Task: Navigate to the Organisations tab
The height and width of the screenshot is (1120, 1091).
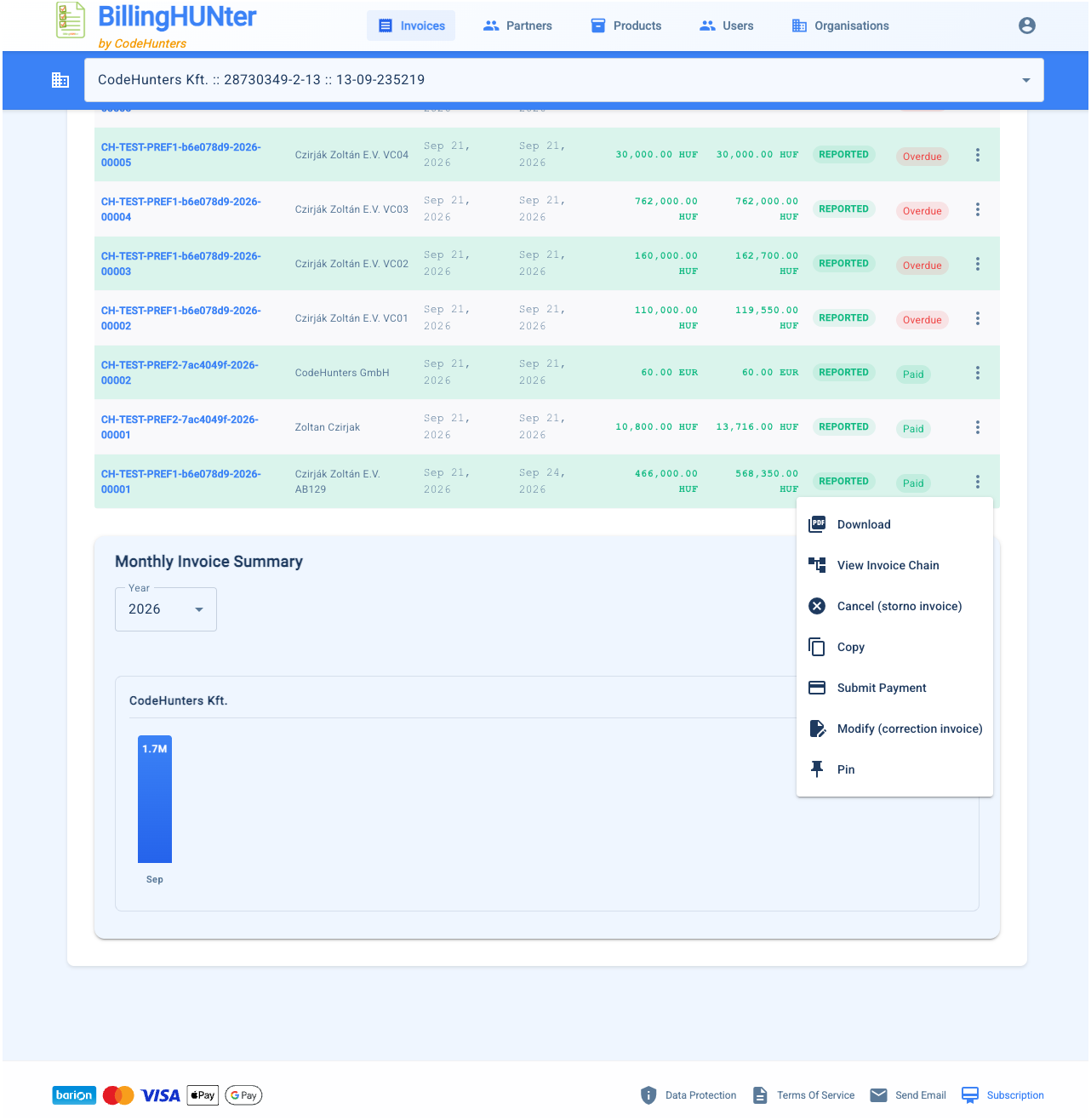Action: click(840, 26)
